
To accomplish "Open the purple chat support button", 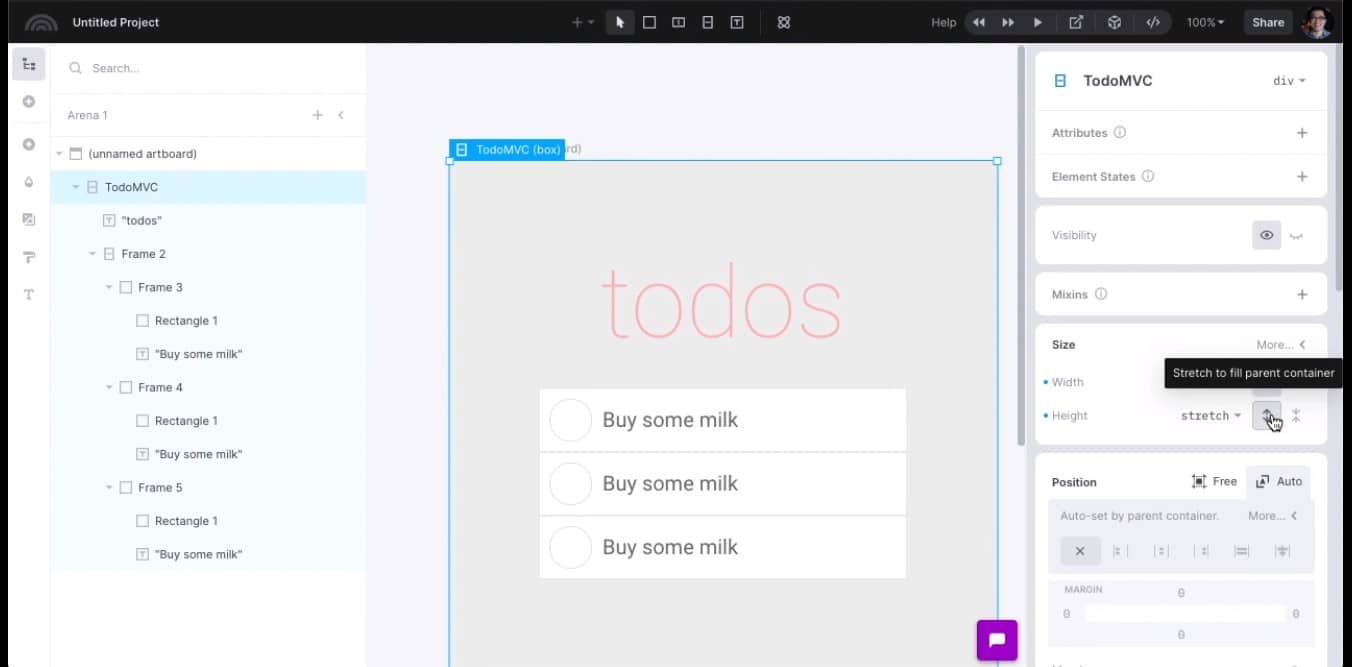I will (x=997, y=640).
